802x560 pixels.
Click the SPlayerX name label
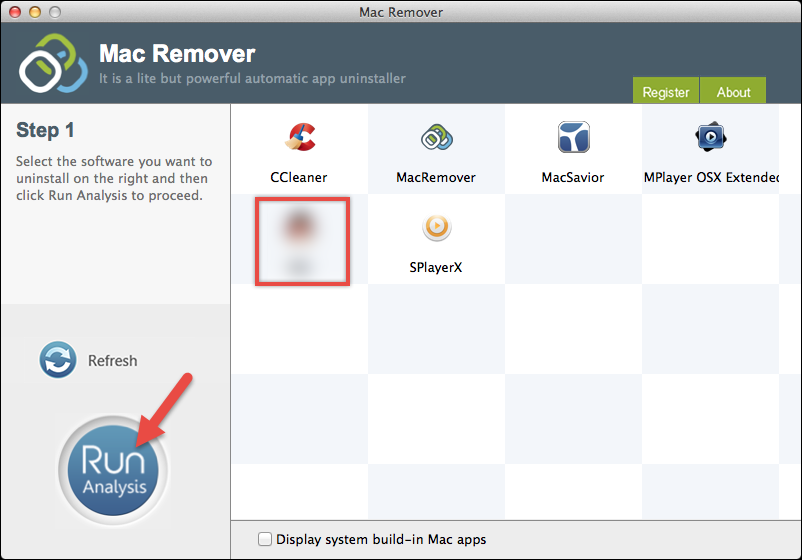[436, 267]
